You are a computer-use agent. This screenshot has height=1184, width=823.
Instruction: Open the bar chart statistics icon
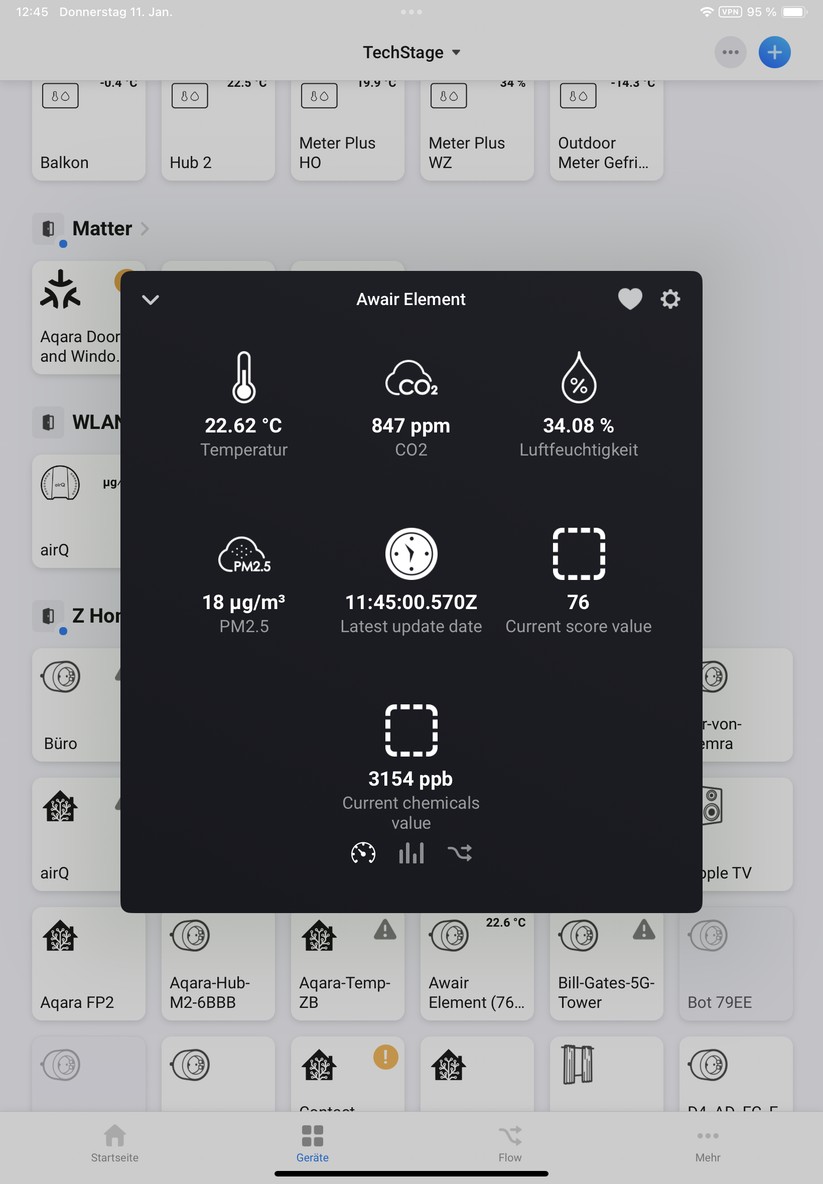411,852
